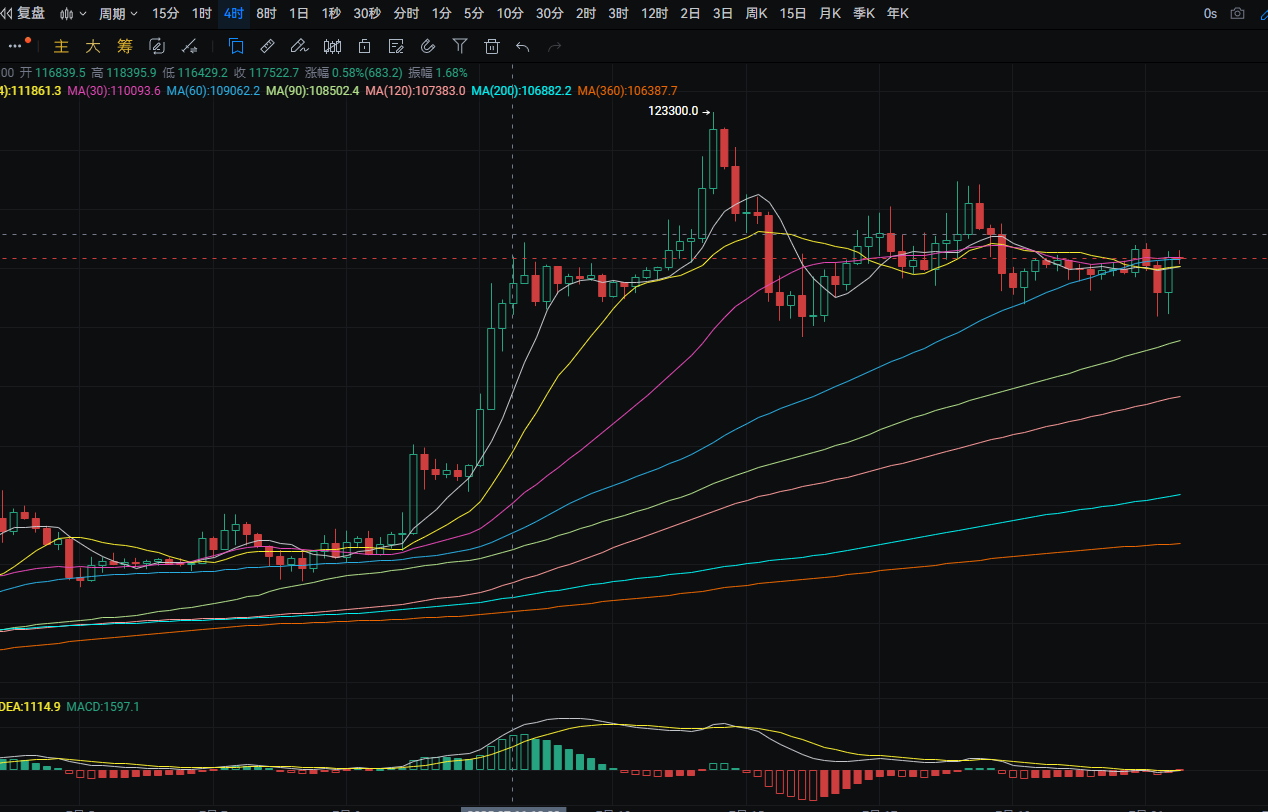1268x812 pixels.
Task: Toggle the 主 main-force indicator
Action: point(61,46)
